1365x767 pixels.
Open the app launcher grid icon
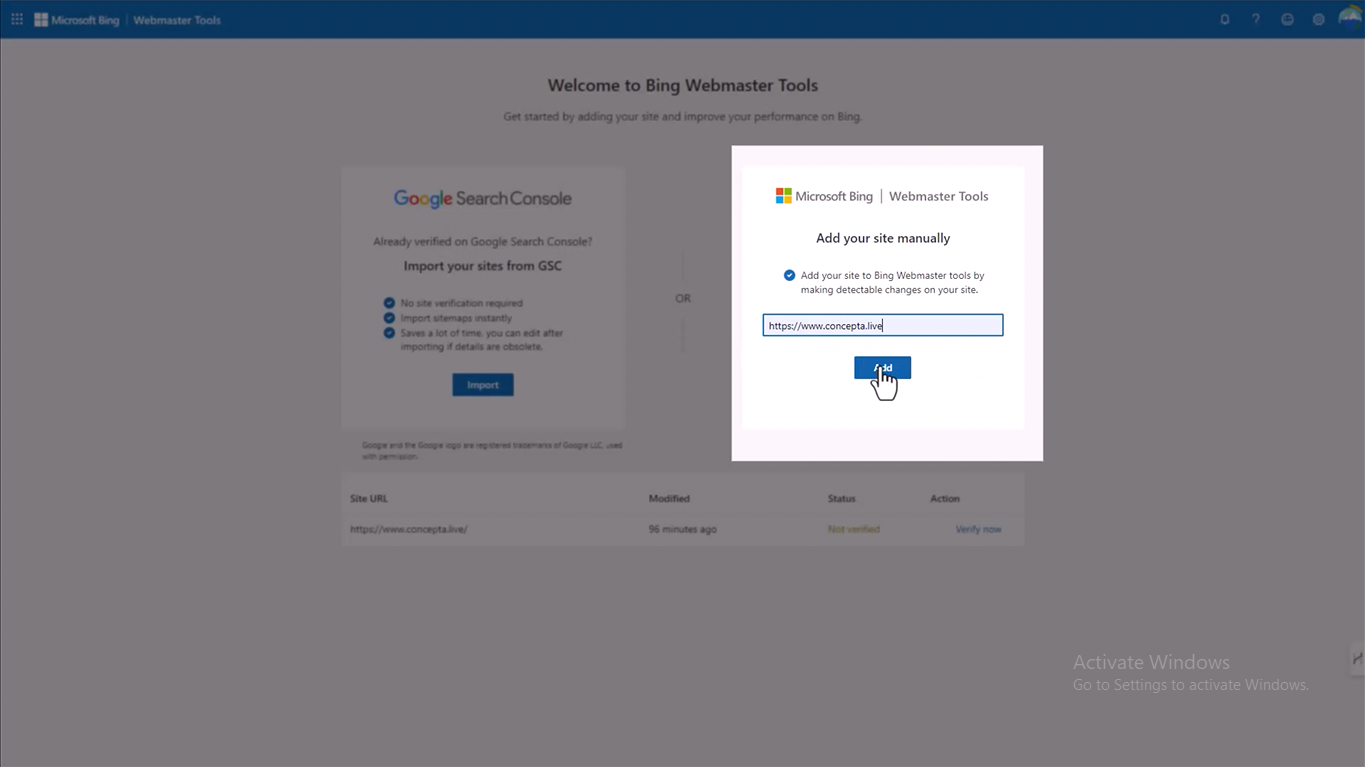[17, 19]
